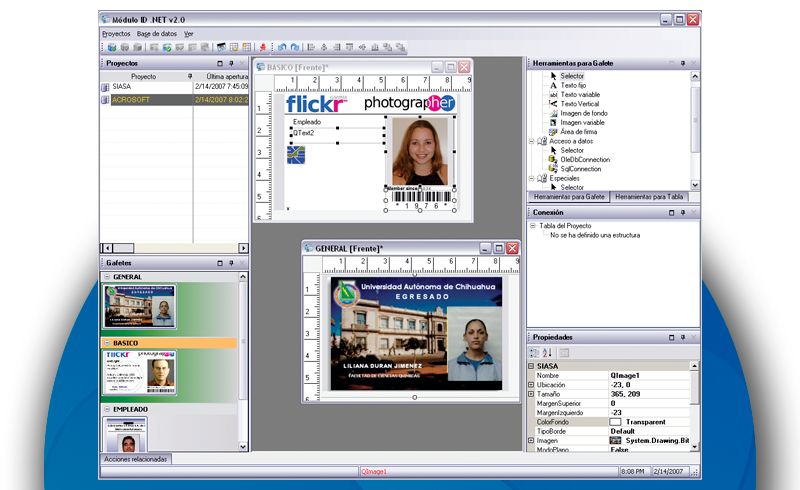Select the Texto fijo tool

point(573,85)
